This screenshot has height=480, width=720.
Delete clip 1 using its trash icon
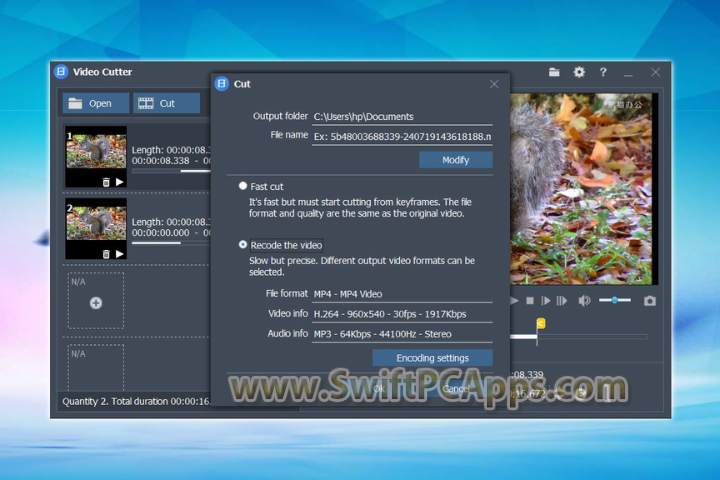tap(106, 182)
